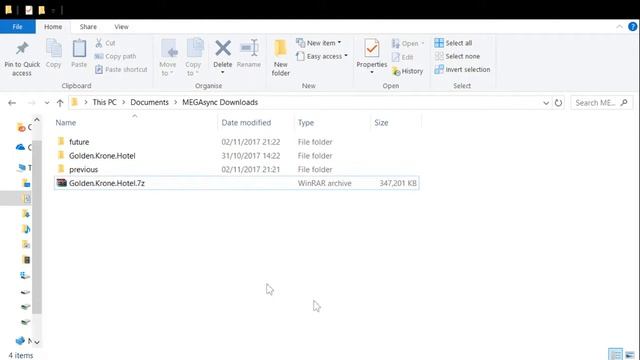Click MEGAsync Downloads breadcrumb
Viewport: 640px width, 360px height.
click(220, 102)
